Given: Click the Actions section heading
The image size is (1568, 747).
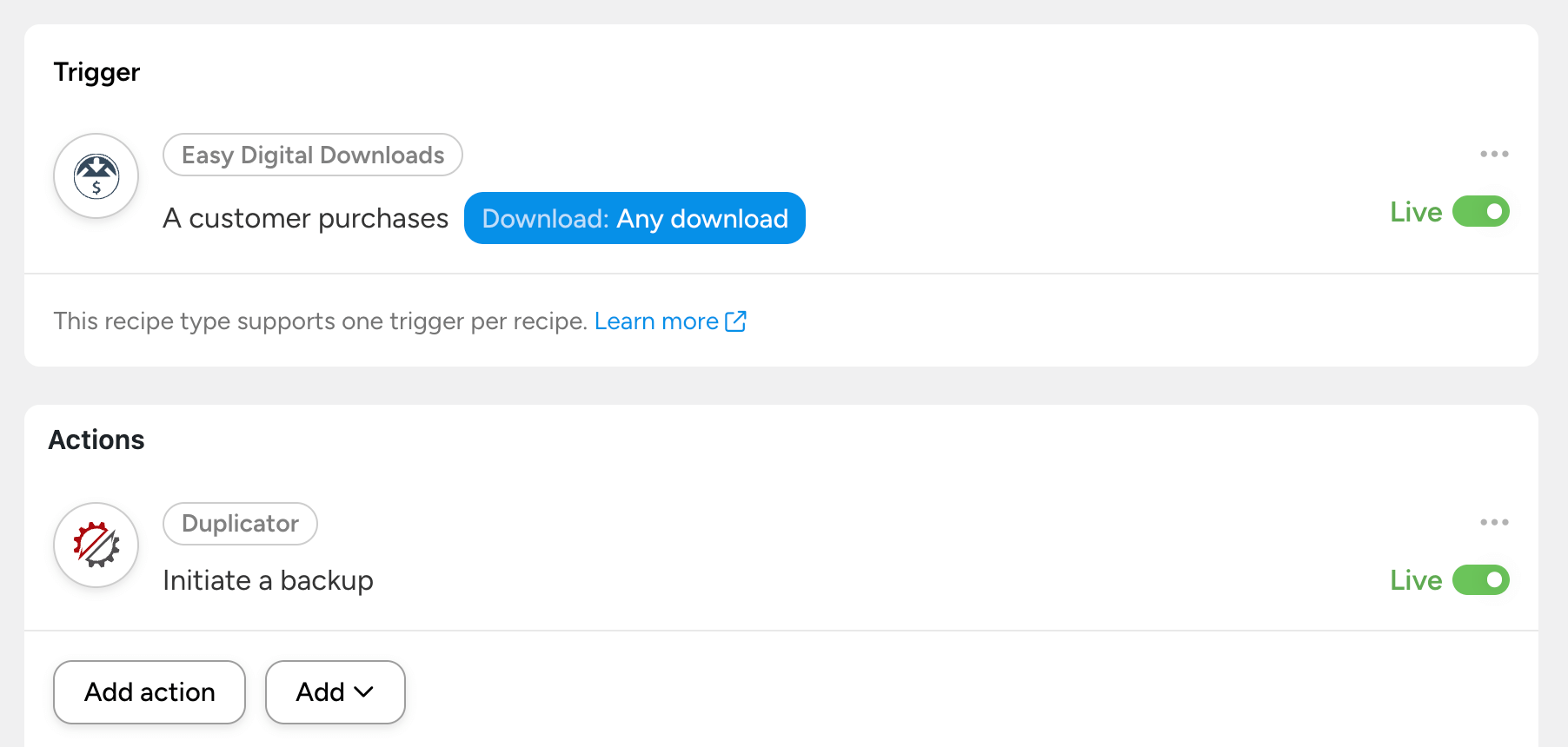Looking at the screenshot, I should pos(96,440).
